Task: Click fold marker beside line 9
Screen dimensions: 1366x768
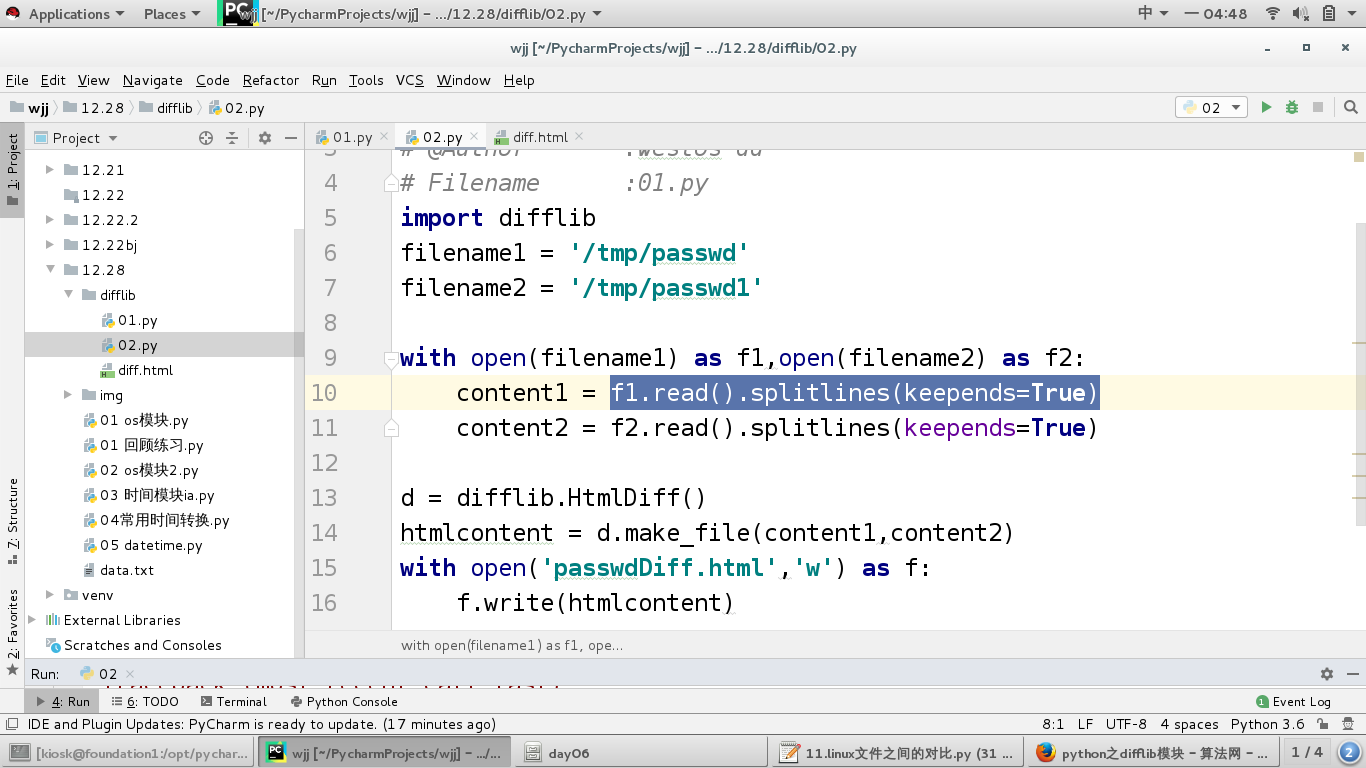Action: pos(391,358)
